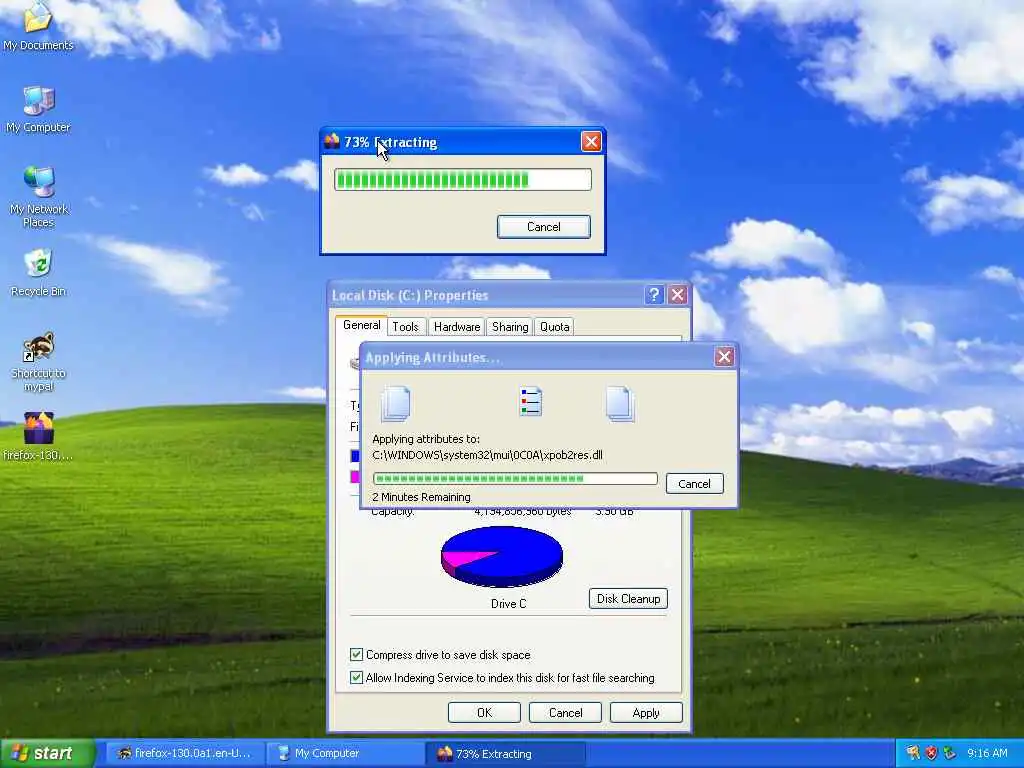Image resolution: width=1024 pixels, height=768 pixels.
Task: Switch to My Computer taskbar item
Action: [x=344, y=753]
